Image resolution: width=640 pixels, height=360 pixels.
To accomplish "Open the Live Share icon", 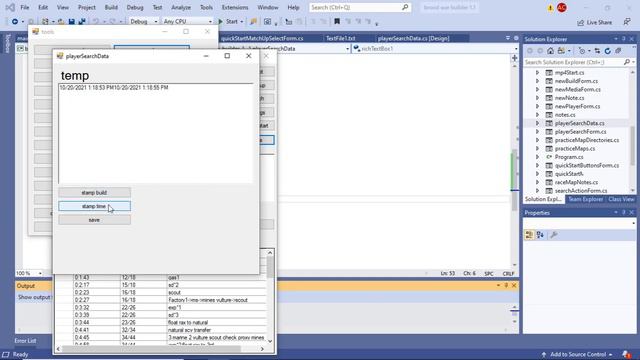I will [580, 22].
